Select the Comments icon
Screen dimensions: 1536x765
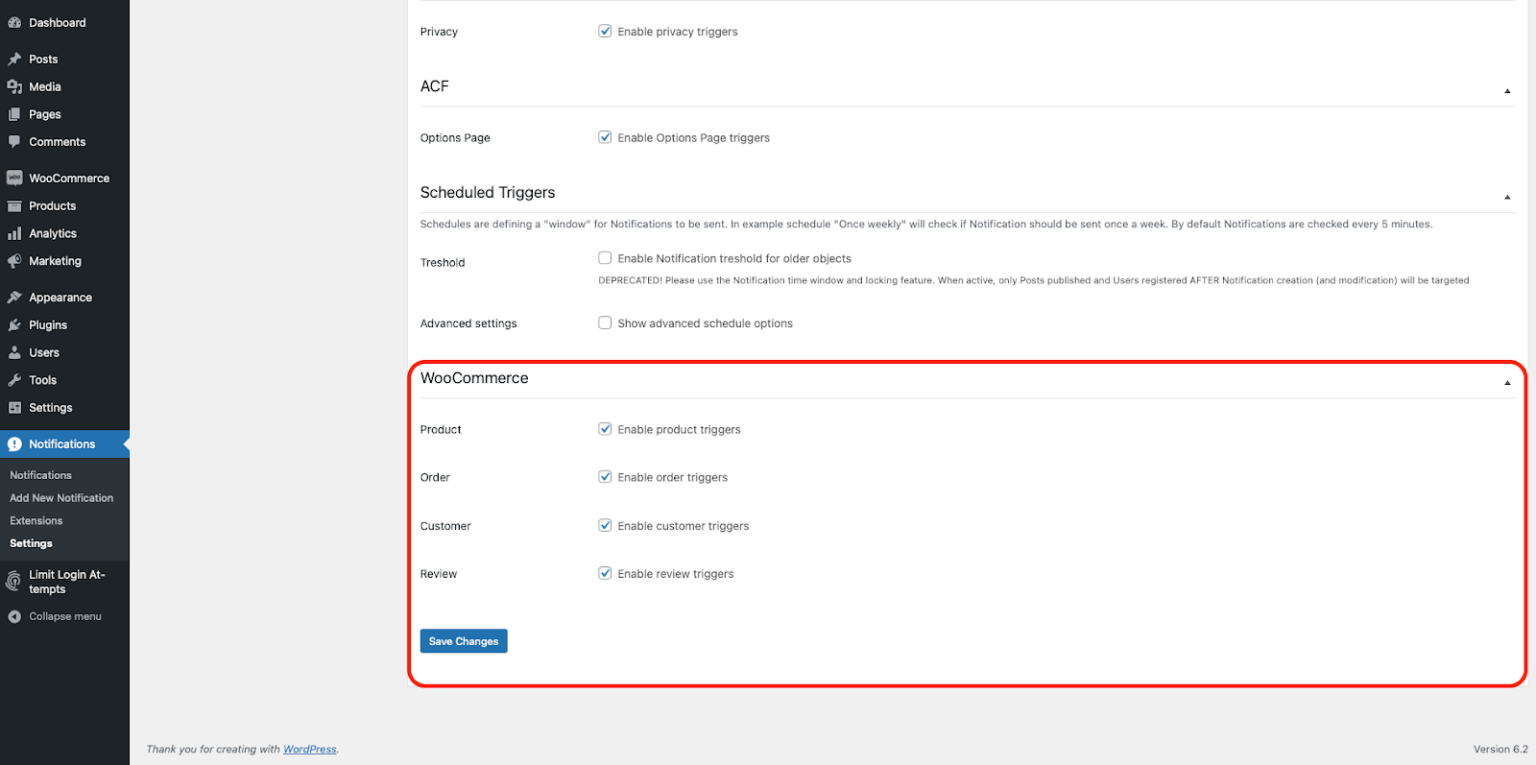pyautogui.click(x=14, y=141)
